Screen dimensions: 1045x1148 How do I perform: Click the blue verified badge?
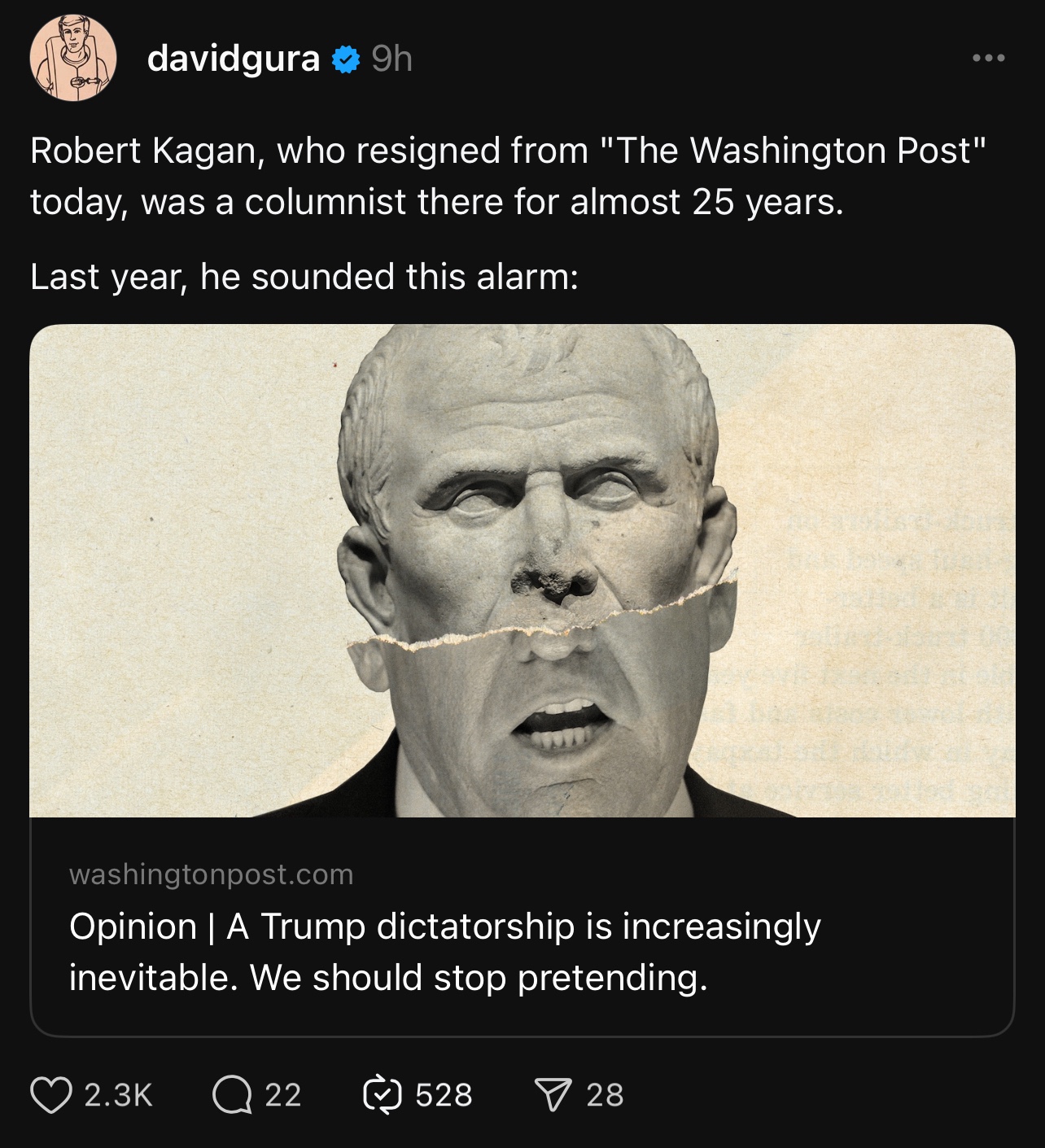point(346,59)
